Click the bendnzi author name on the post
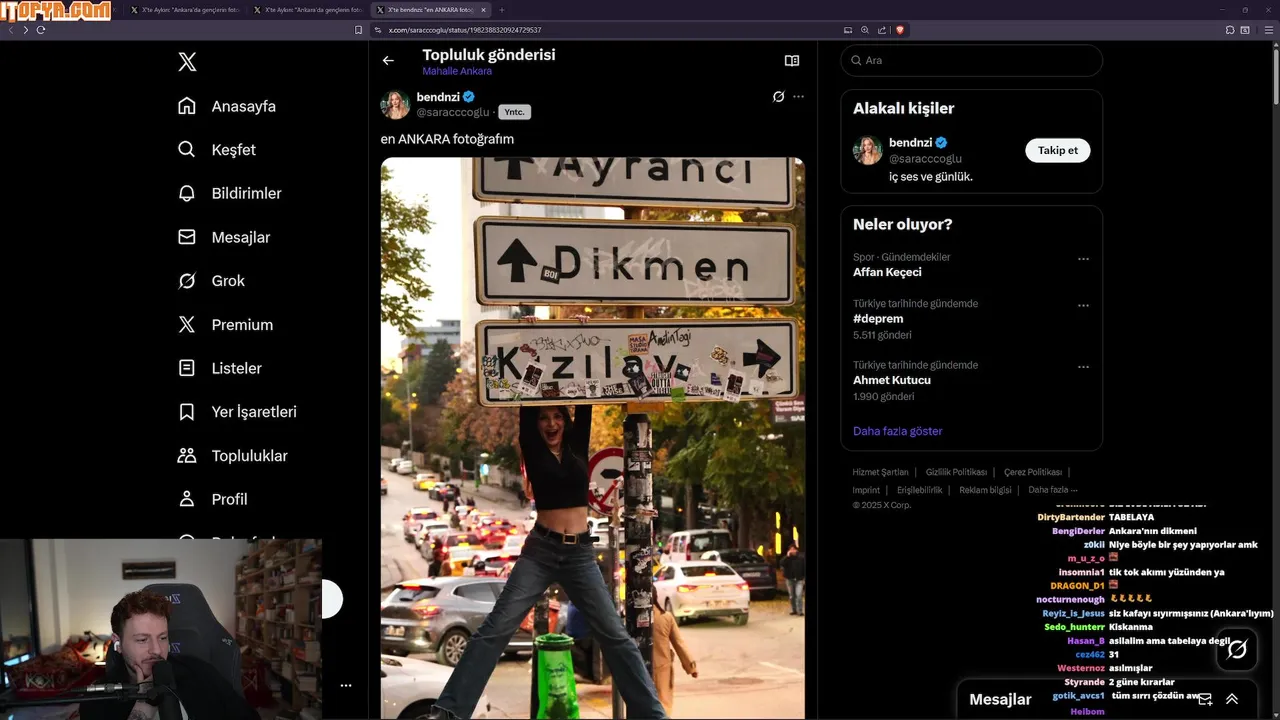The width and height of the screenshot is (1280, 720). point(437,97)
